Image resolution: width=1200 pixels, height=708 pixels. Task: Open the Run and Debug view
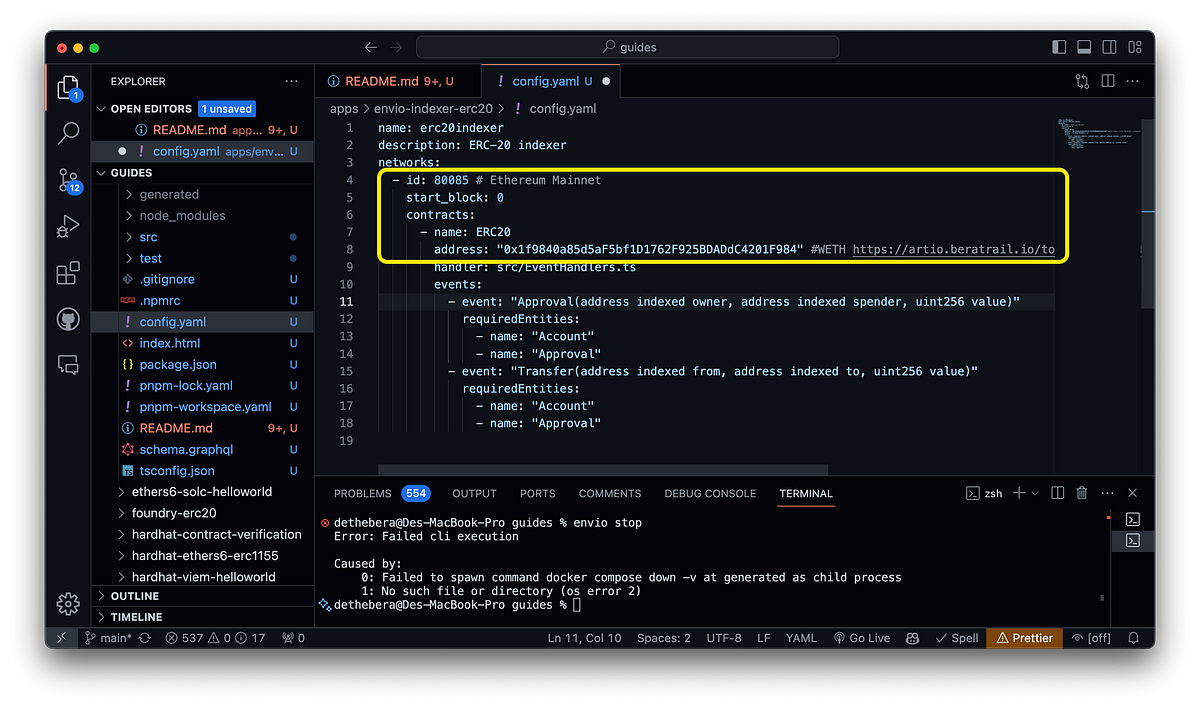68,227
